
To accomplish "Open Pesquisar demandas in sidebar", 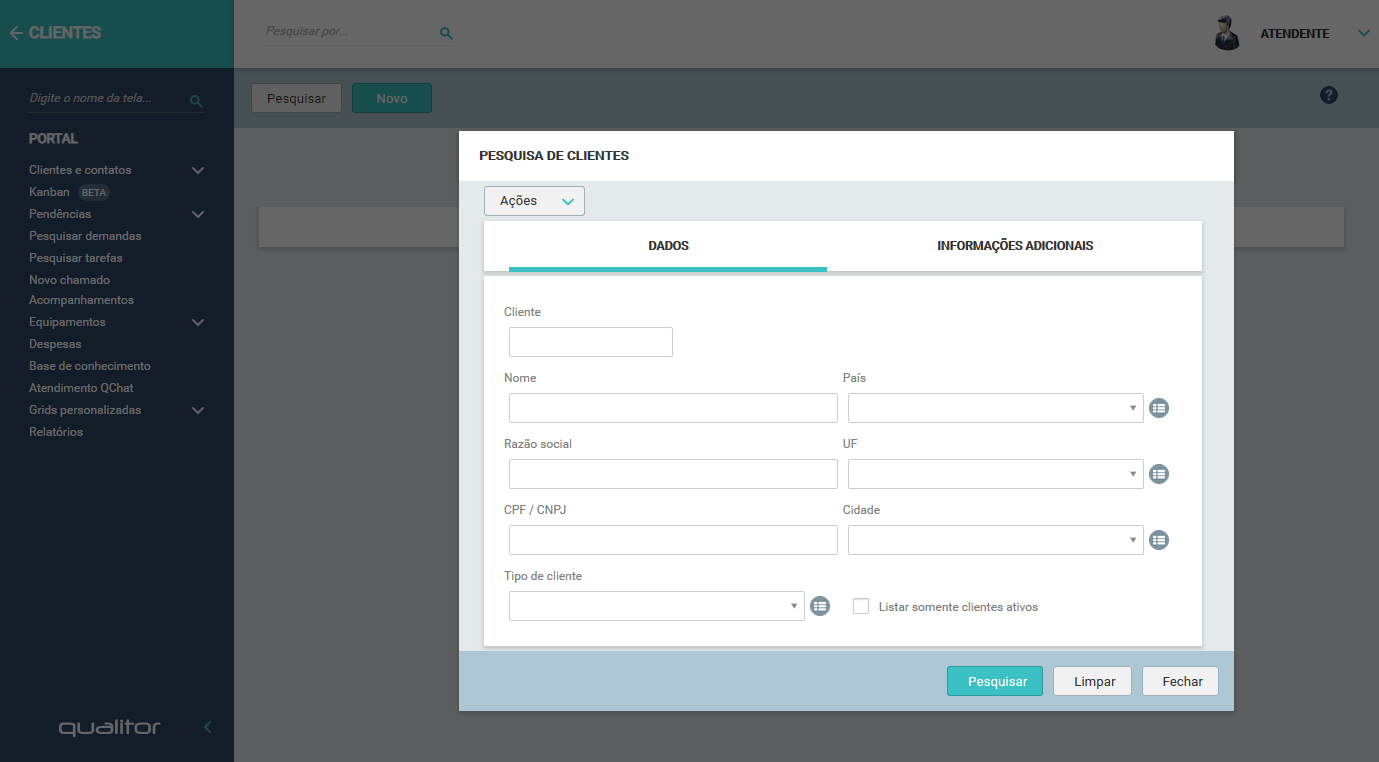I will tap(85, 236).
